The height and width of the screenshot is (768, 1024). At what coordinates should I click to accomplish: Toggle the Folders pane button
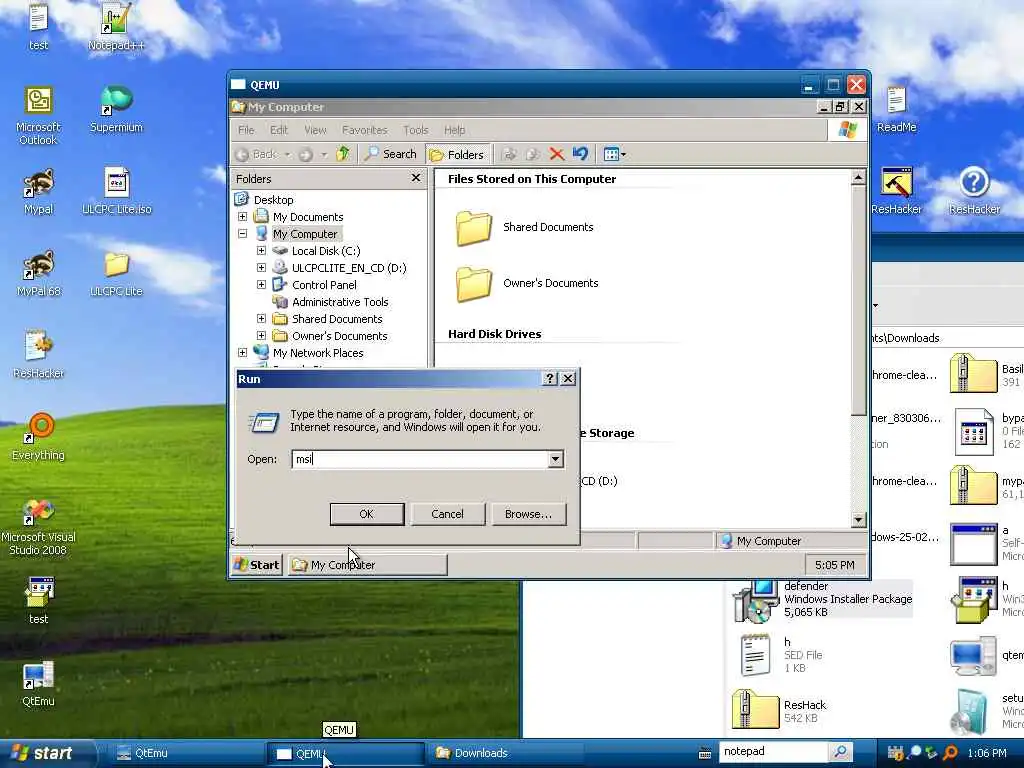pyautogui.click(x=457, y=154)
